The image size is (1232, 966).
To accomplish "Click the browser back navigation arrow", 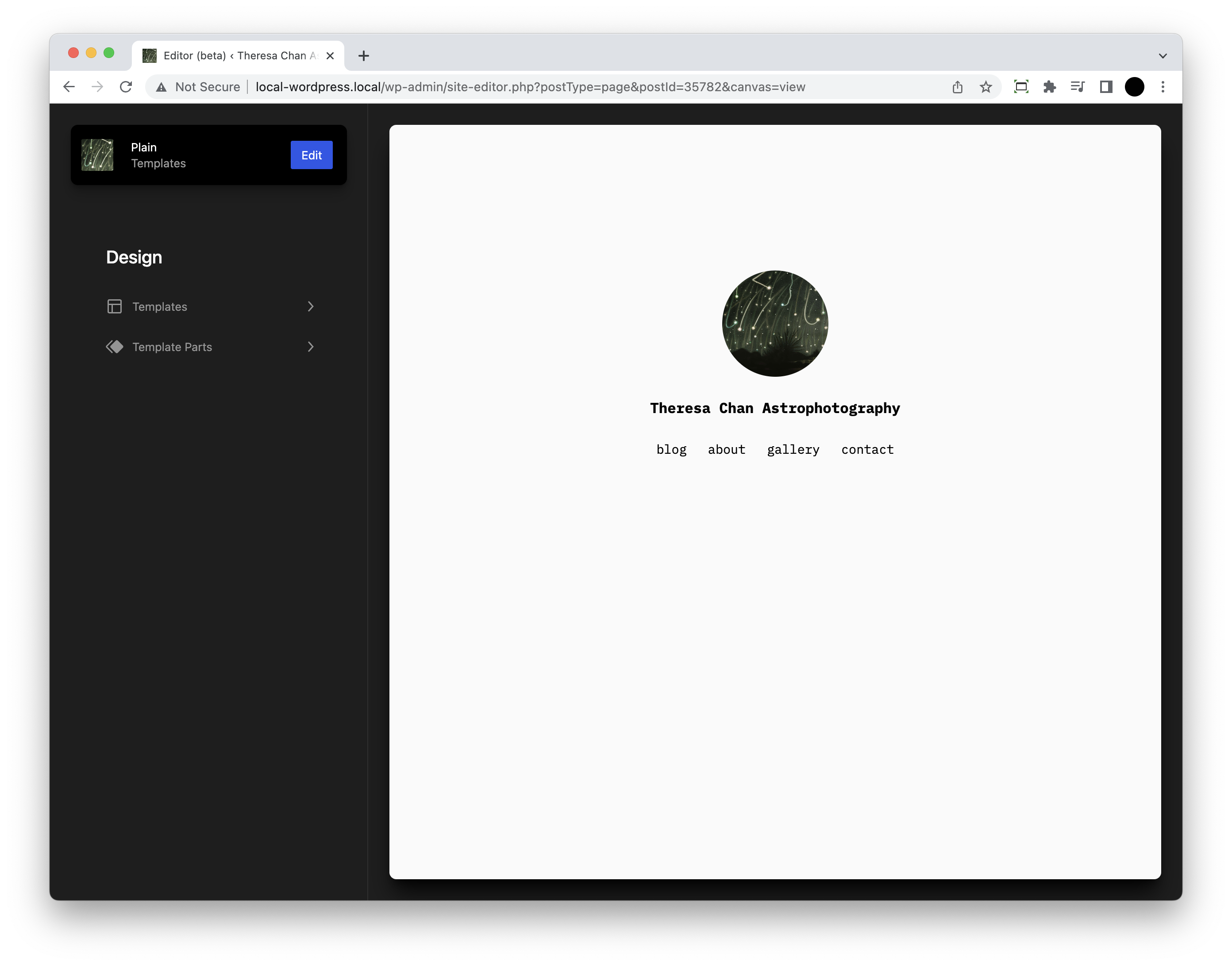I will (x=69, y=87).
